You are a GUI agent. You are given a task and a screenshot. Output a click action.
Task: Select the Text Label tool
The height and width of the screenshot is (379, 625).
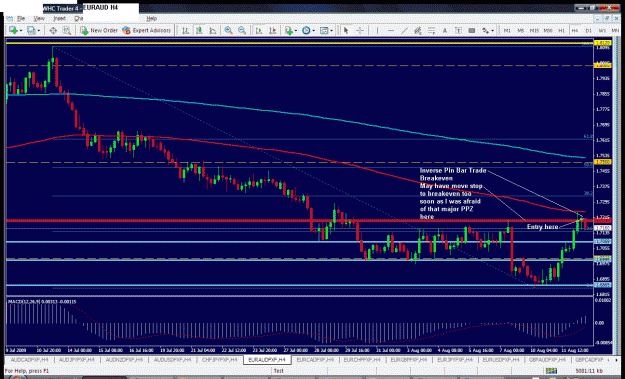tap(458, 30)
